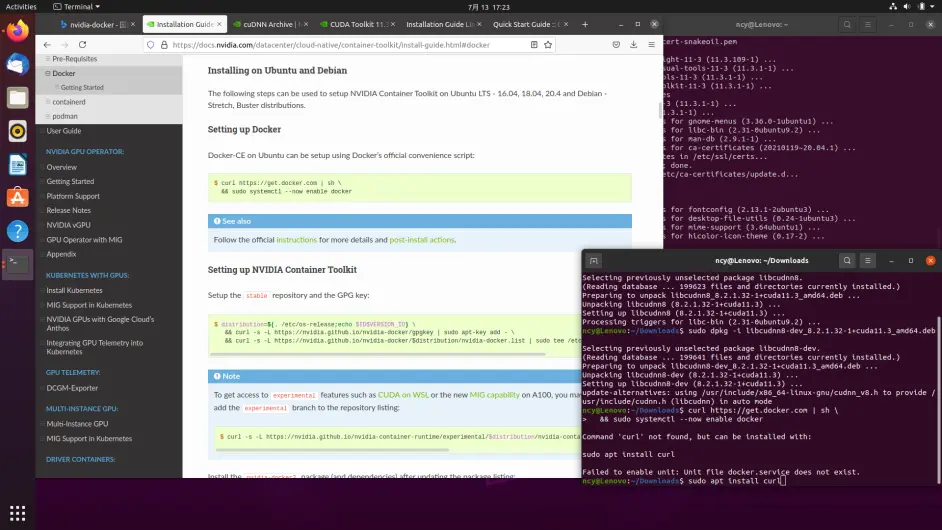This screenshot has height=530, width=942.
Task: Open Release Notes sidebar link
Action: 68,211
